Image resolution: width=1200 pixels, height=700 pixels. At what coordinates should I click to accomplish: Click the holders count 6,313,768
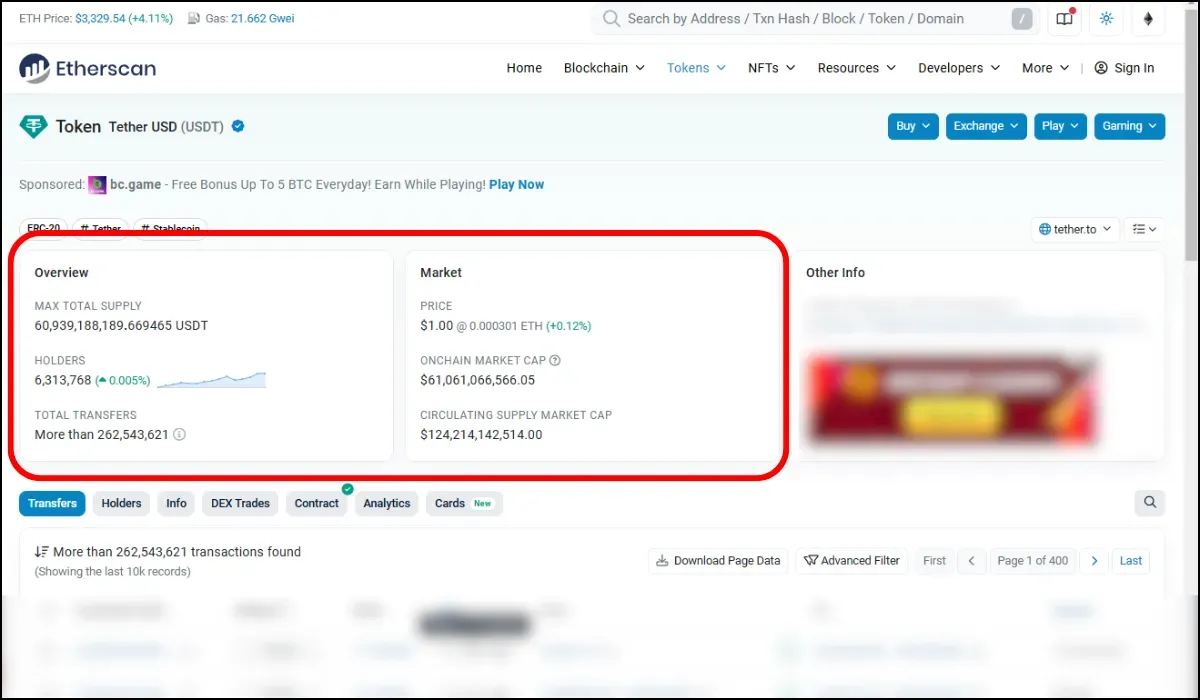(x=63, y=380)
